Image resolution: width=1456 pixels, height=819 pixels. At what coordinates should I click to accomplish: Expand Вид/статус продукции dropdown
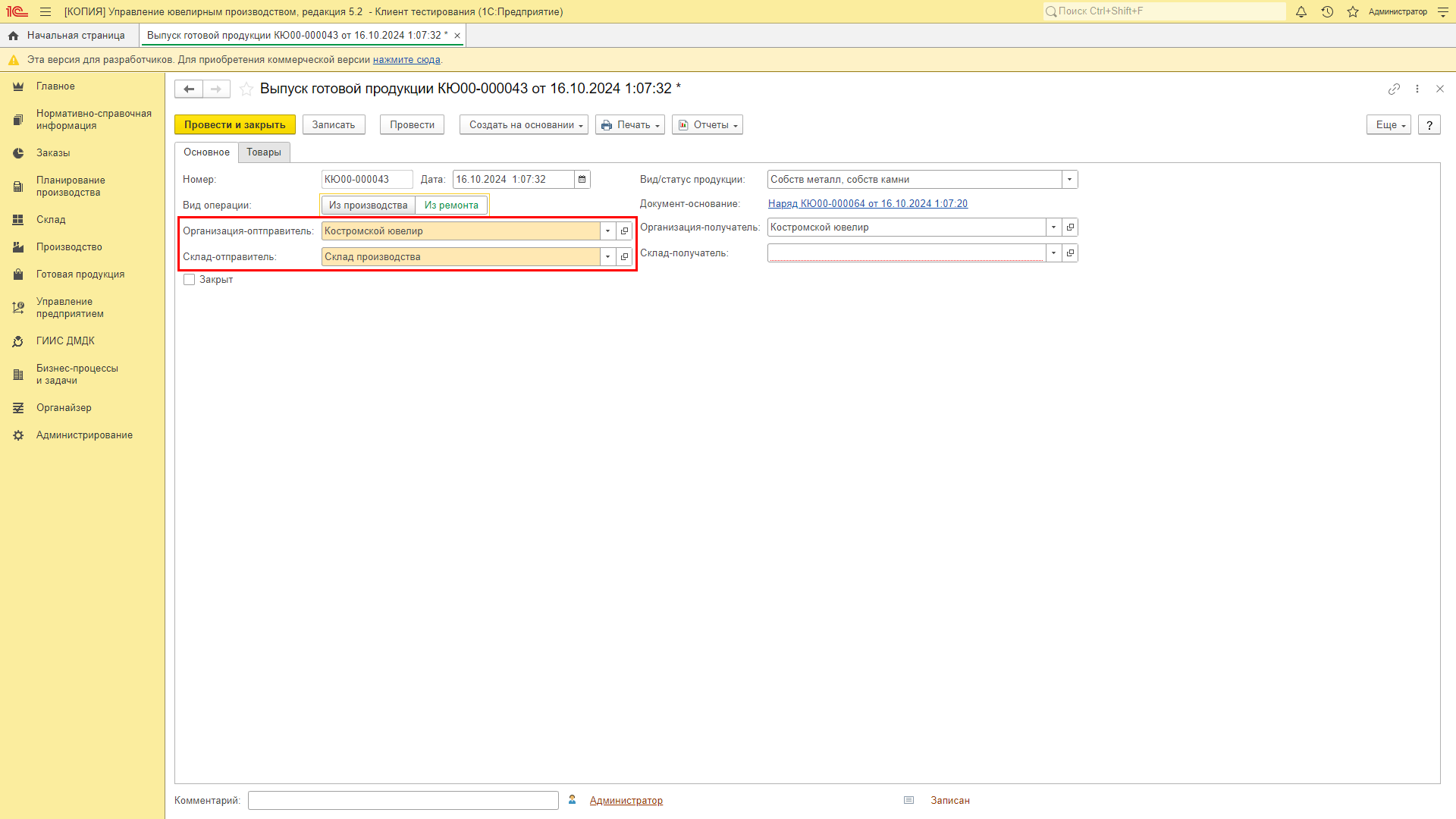pos(1069,180)
